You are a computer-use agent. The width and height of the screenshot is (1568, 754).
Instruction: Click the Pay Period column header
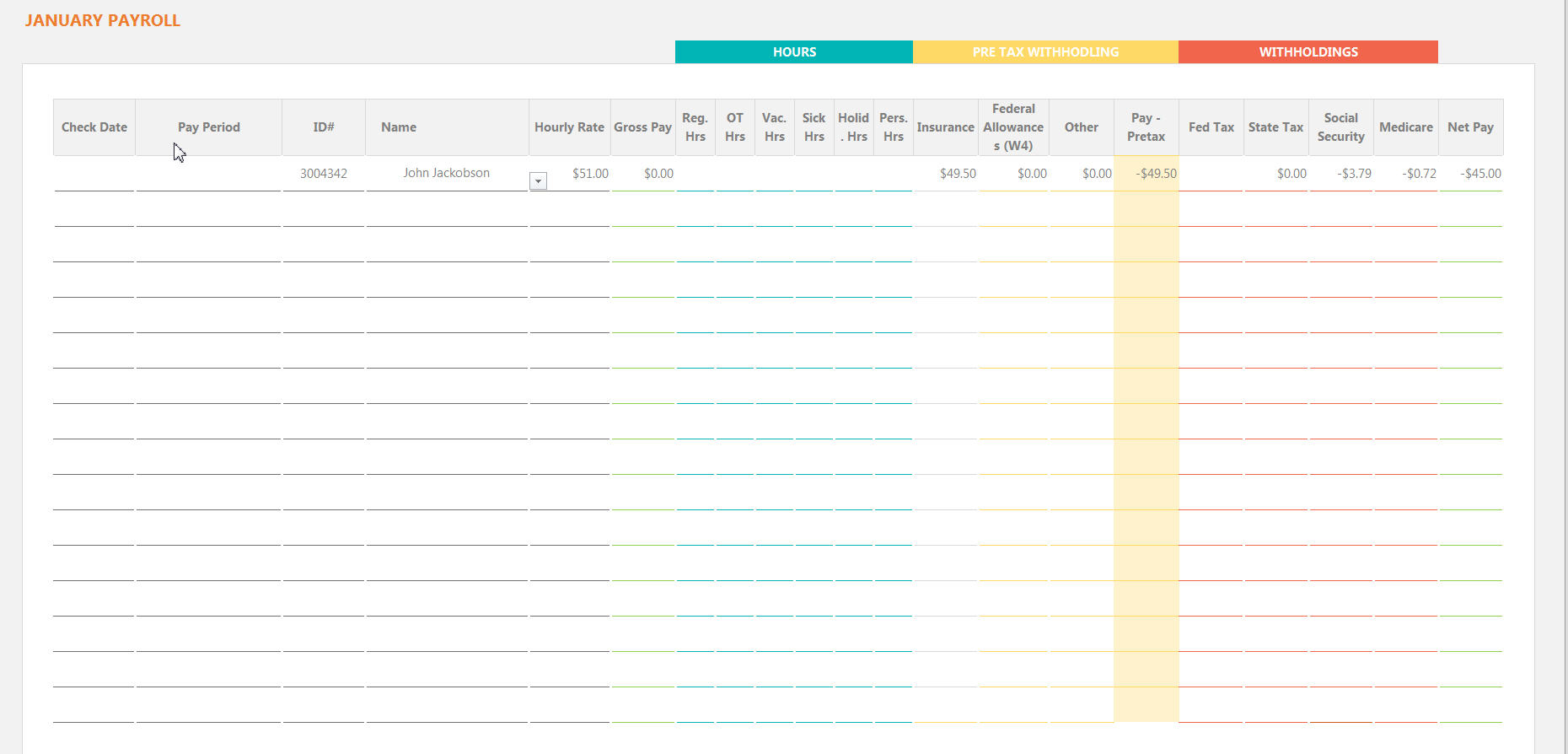tap(208, 127)
